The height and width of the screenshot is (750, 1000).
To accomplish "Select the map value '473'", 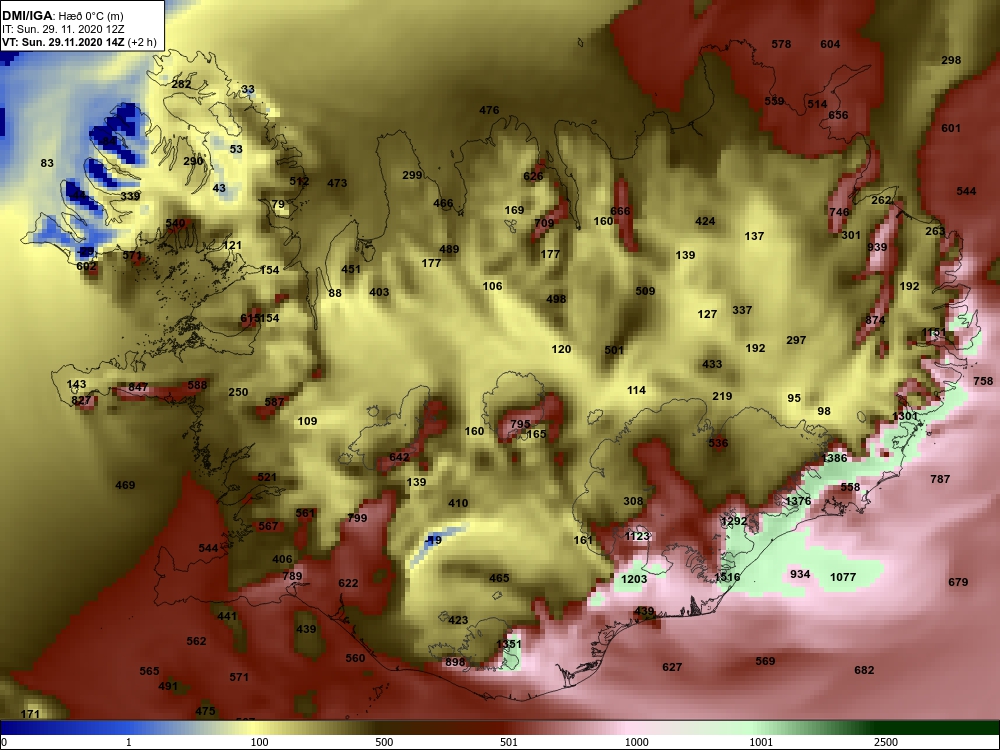I will [337, 183].
